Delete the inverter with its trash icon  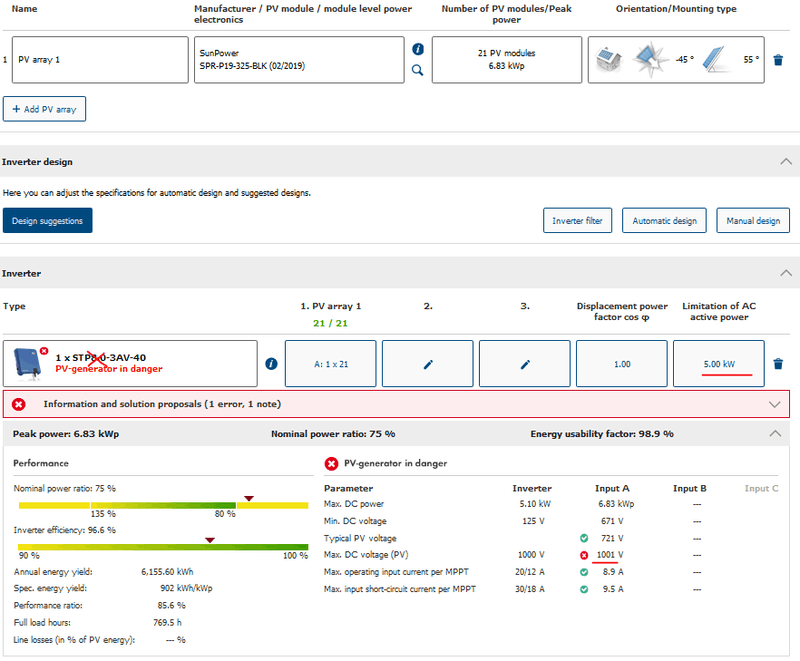(x=779, y=365)
